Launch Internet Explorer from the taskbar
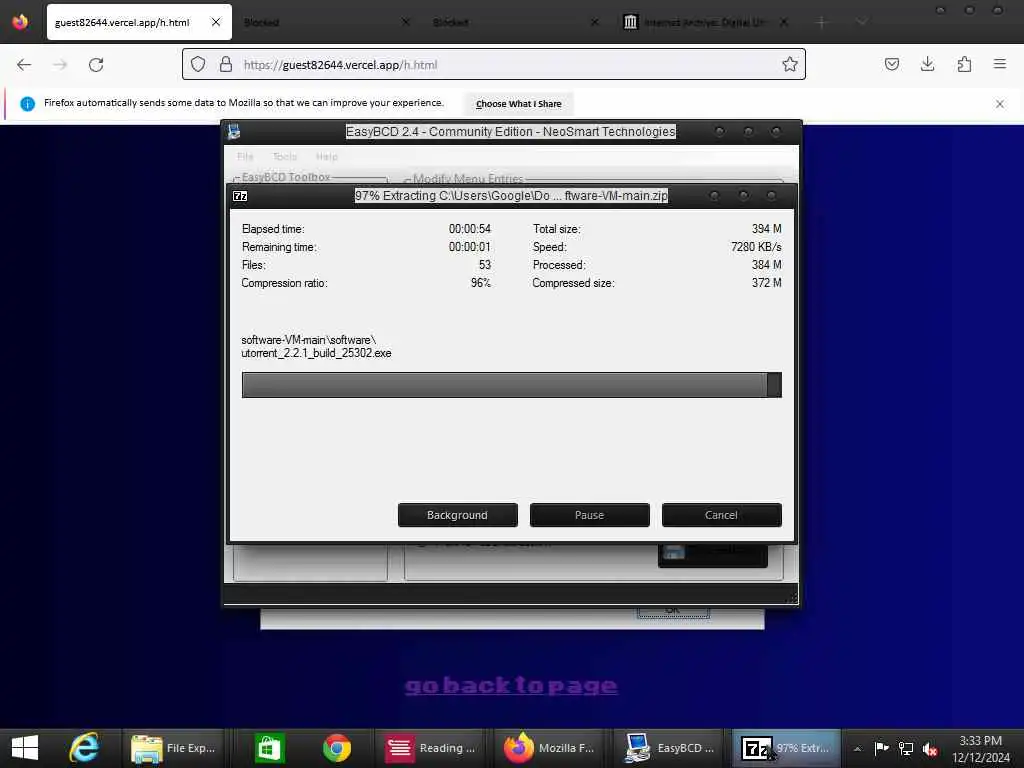1024x768 pixels. [x=84, y=748]
